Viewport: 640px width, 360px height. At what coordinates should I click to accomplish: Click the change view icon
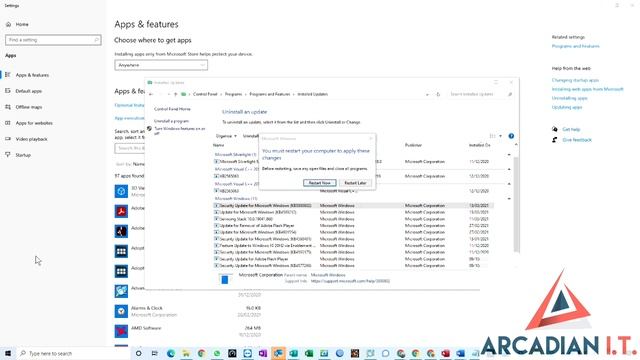tap(492, 136)
